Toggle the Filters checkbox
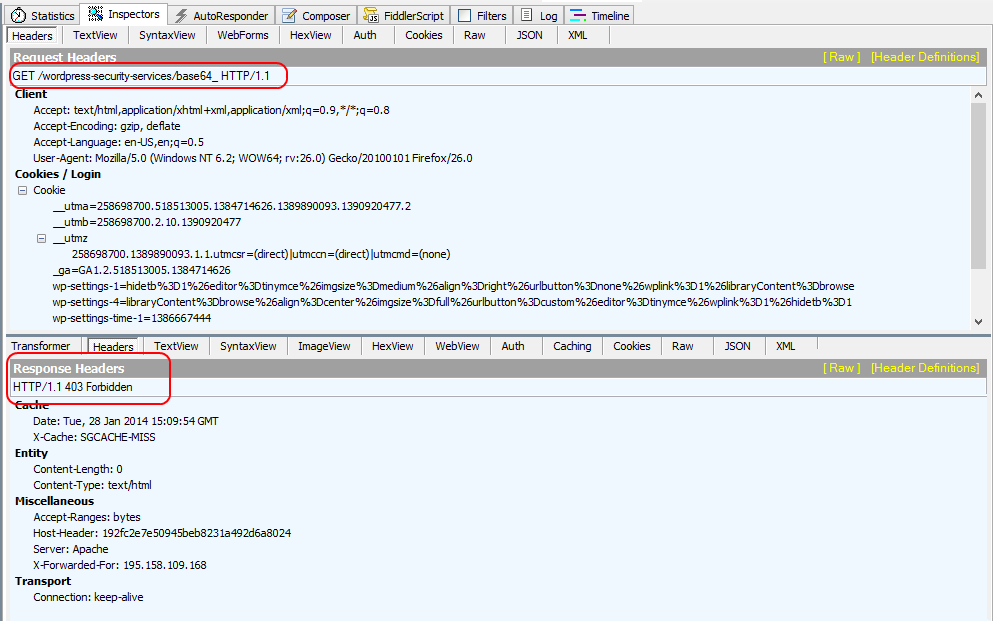 pyautogui.click(x=464, y=15)
